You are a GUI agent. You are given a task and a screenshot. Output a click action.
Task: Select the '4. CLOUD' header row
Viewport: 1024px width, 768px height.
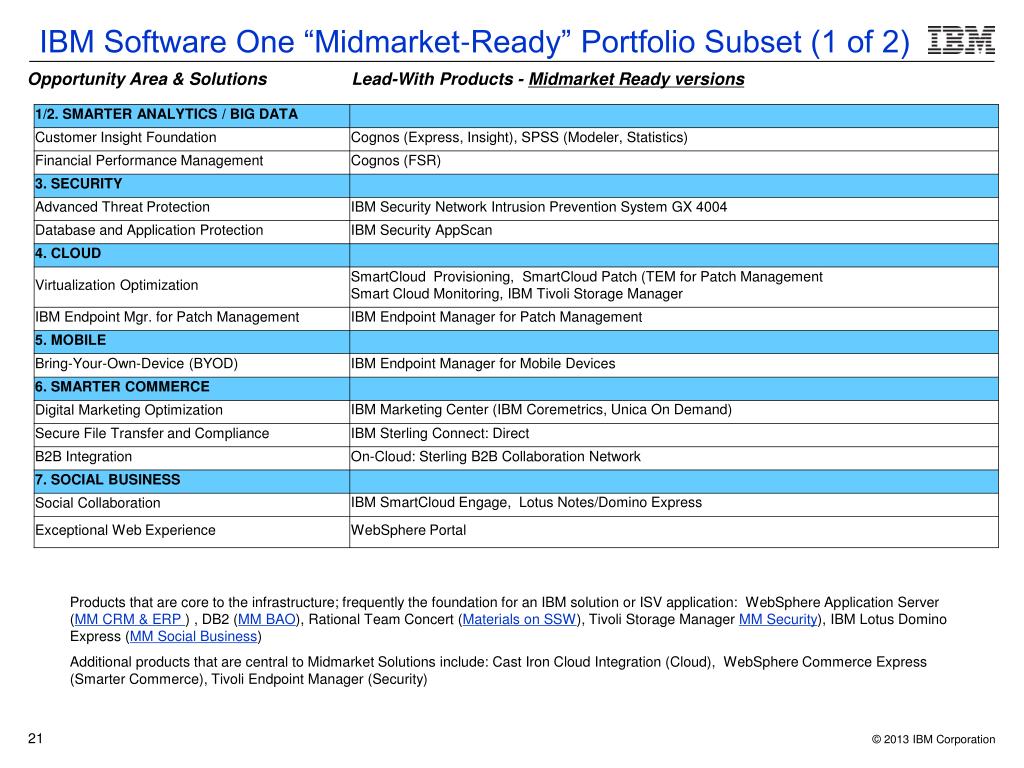point(516,255)
